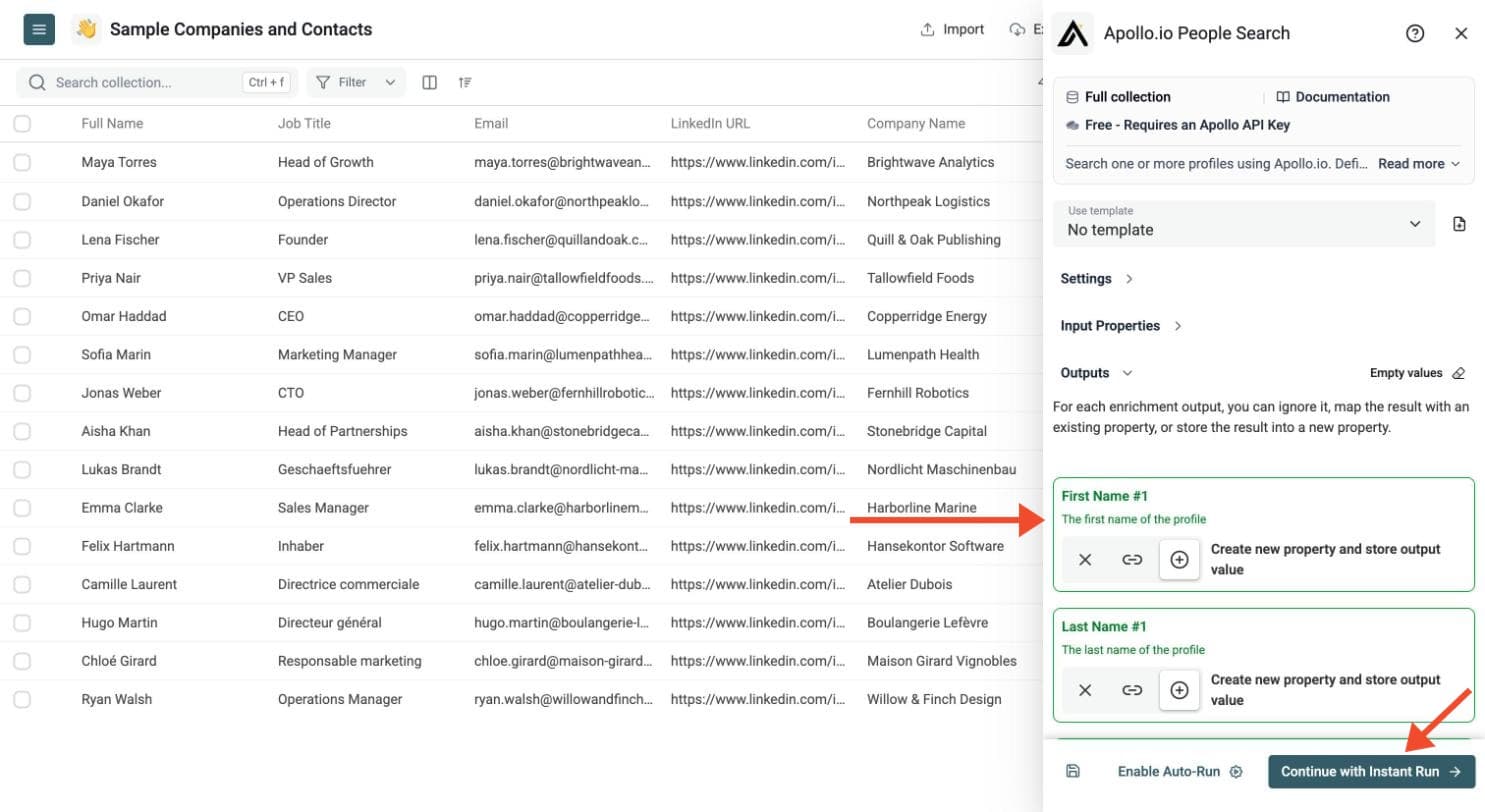Select plus icon for First Name #1
Image resolution: width=1485 pixels, height=812 pixels.
tap(1179, 560)
